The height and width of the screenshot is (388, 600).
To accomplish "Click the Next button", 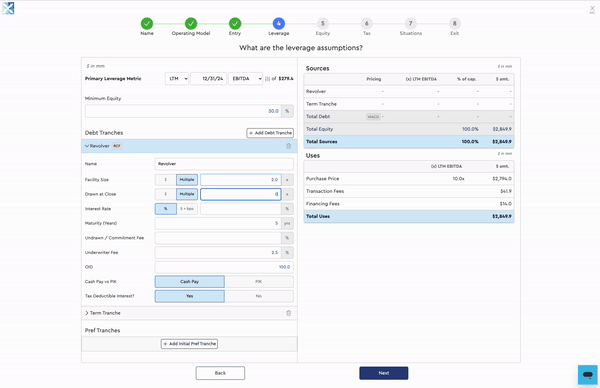I will [383, 373].
